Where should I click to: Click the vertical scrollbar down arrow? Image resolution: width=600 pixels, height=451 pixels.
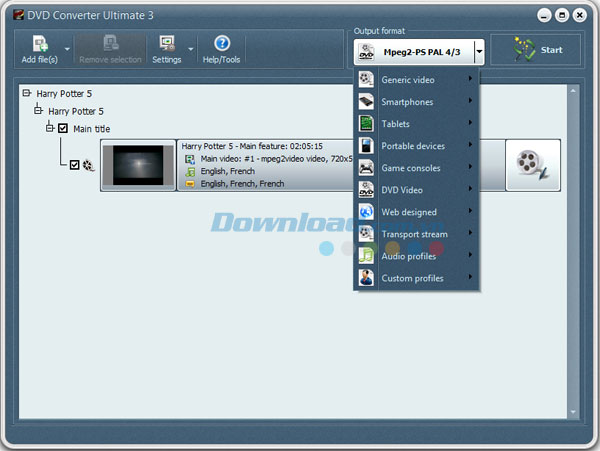point(573,411)
